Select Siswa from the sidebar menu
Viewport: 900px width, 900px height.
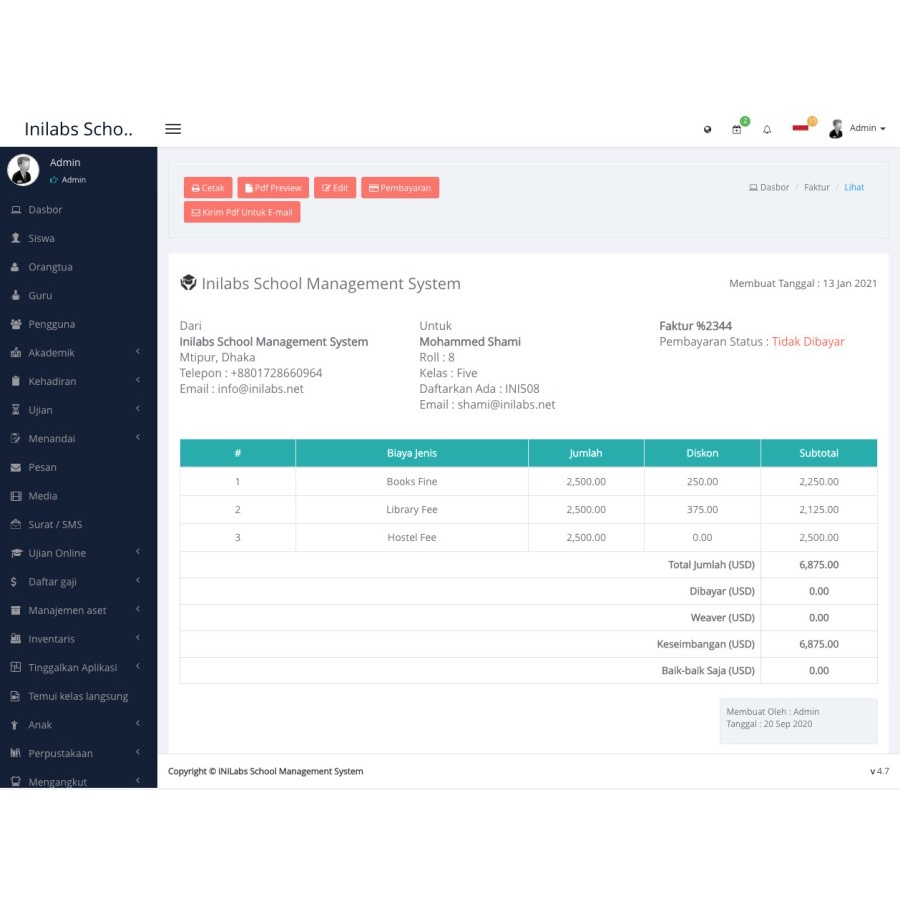[x=42, y=238]
